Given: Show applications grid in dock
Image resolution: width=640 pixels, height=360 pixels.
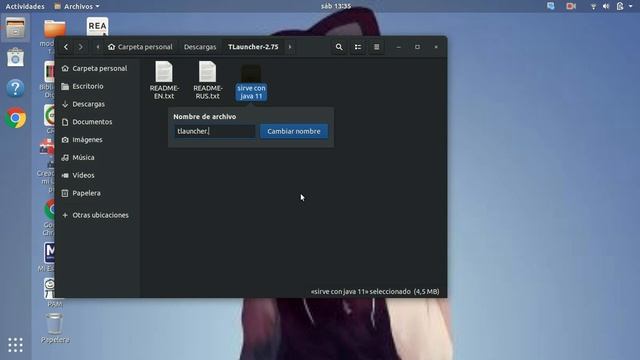Looking at the screenshot, I should point(16,345).
